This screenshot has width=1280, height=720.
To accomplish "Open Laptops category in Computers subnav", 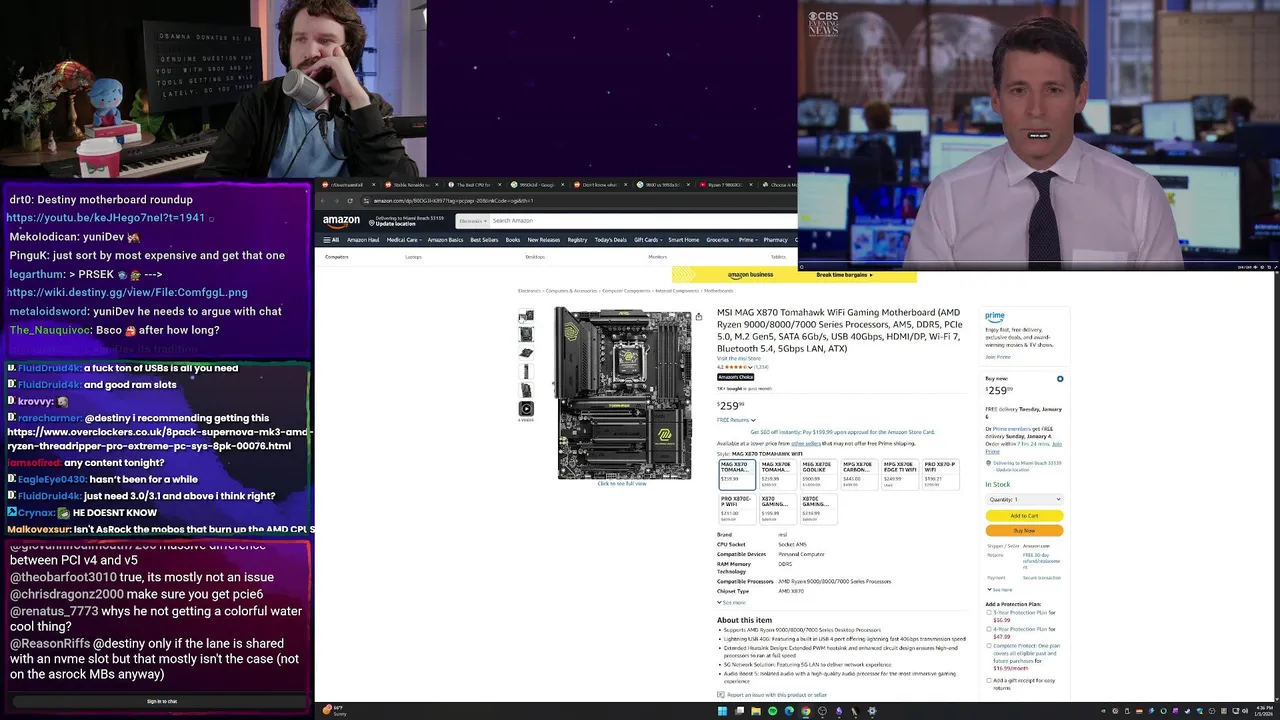I will [x=413, y=257].
